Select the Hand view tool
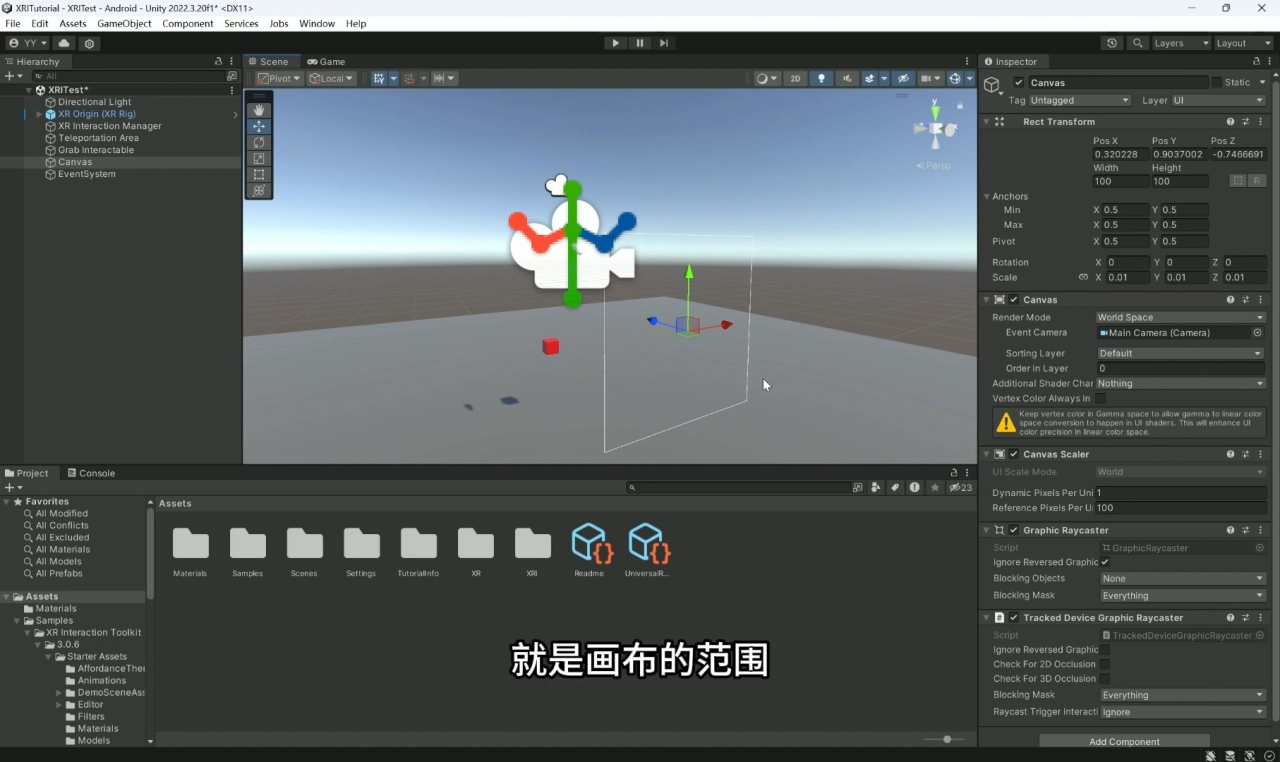The height and width of the screenshot is (762, 1280). point(259,110)
